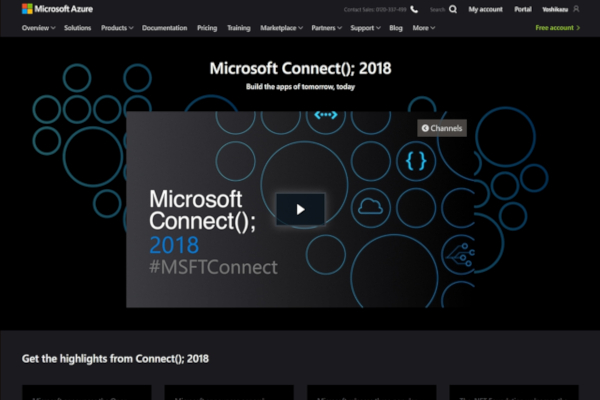This screenshot has height=400, width=600.
Task: Open the Partners dropdown menu
Action: 326,28
